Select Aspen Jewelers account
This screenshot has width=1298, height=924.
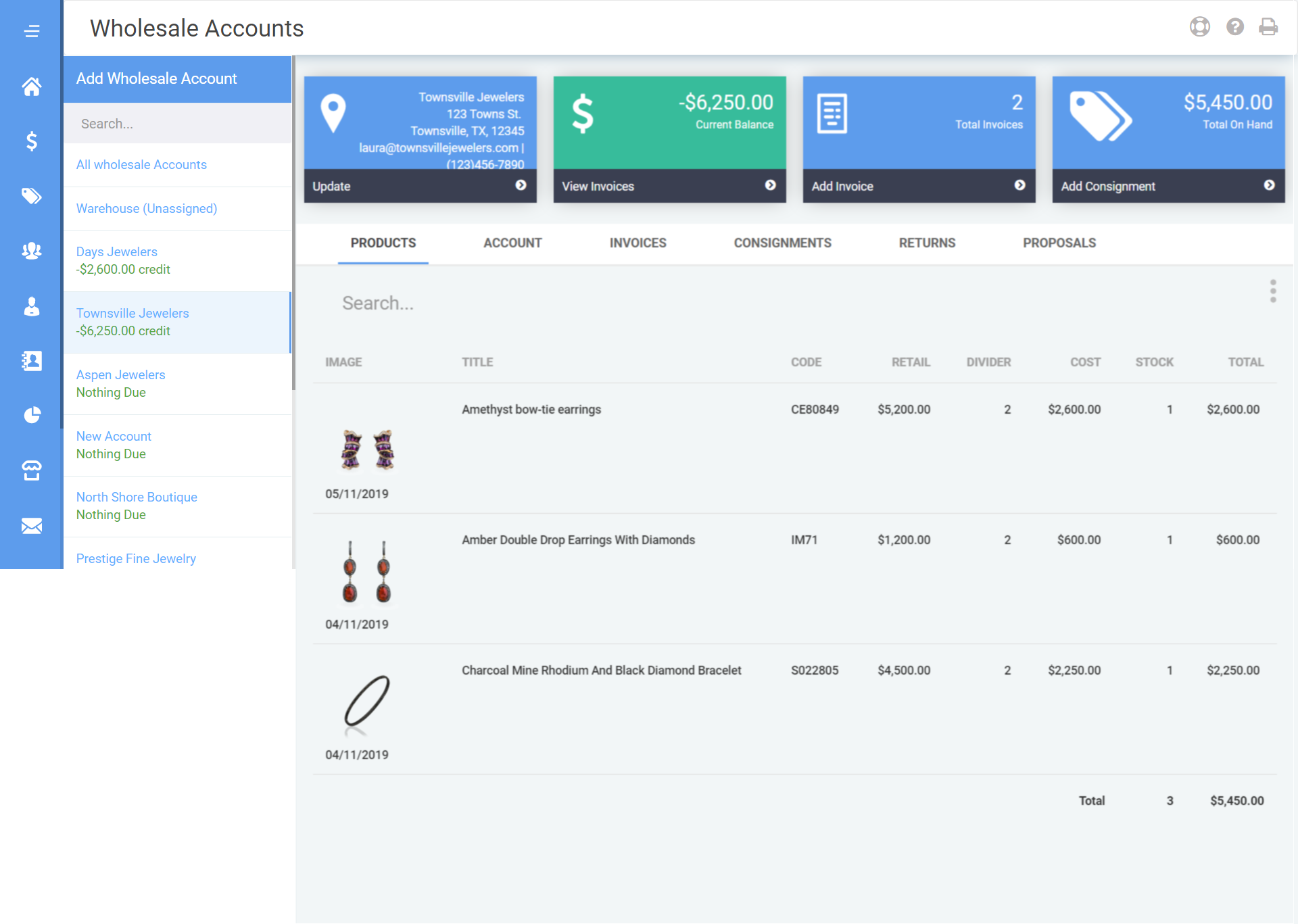pyautogui.click(x=177, y=384)
